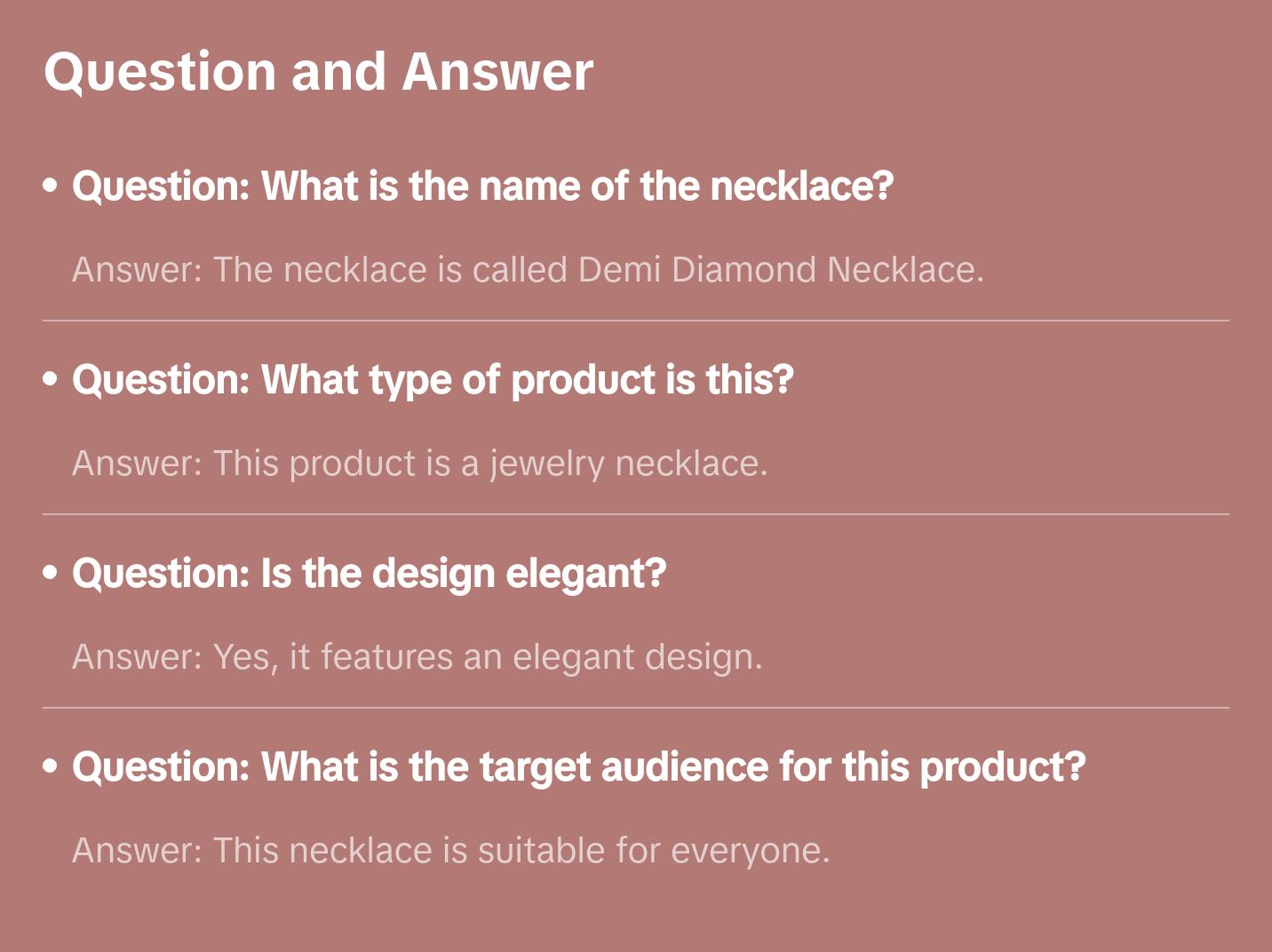This screenshot has height=952, width=1272.
Task: Click the "Answer:" label under the target audience question
Action: click(138, 851)
